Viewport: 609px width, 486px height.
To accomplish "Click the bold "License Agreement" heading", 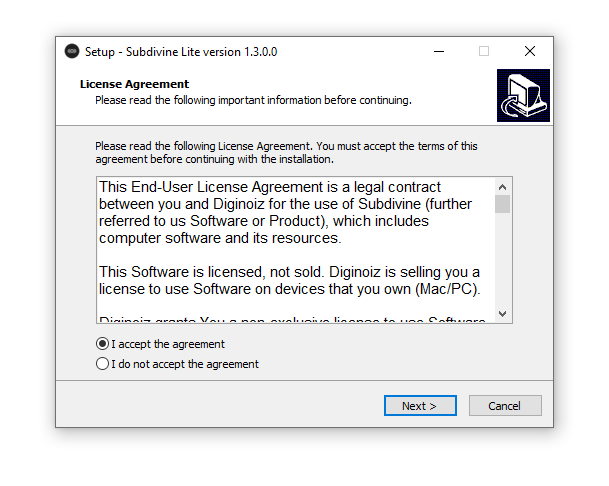I will pos(134,84).
